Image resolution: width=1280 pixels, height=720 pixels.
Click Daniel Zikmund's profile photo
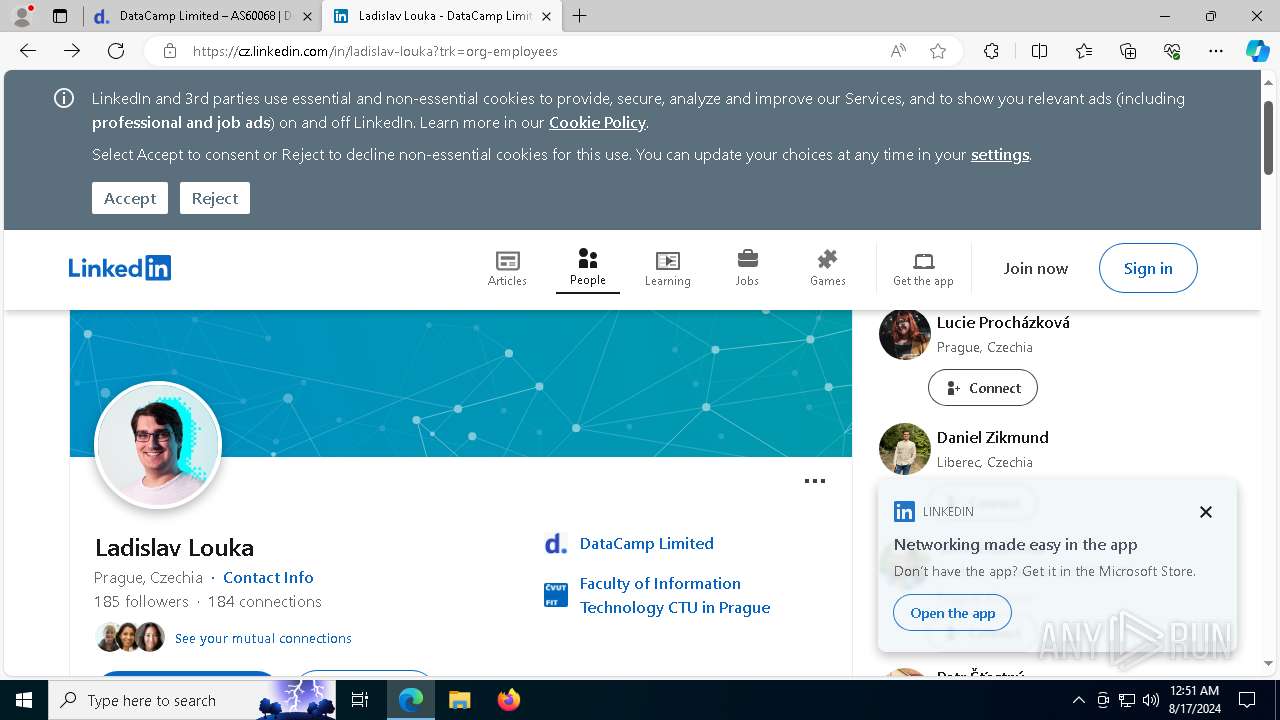click(905, 449)
